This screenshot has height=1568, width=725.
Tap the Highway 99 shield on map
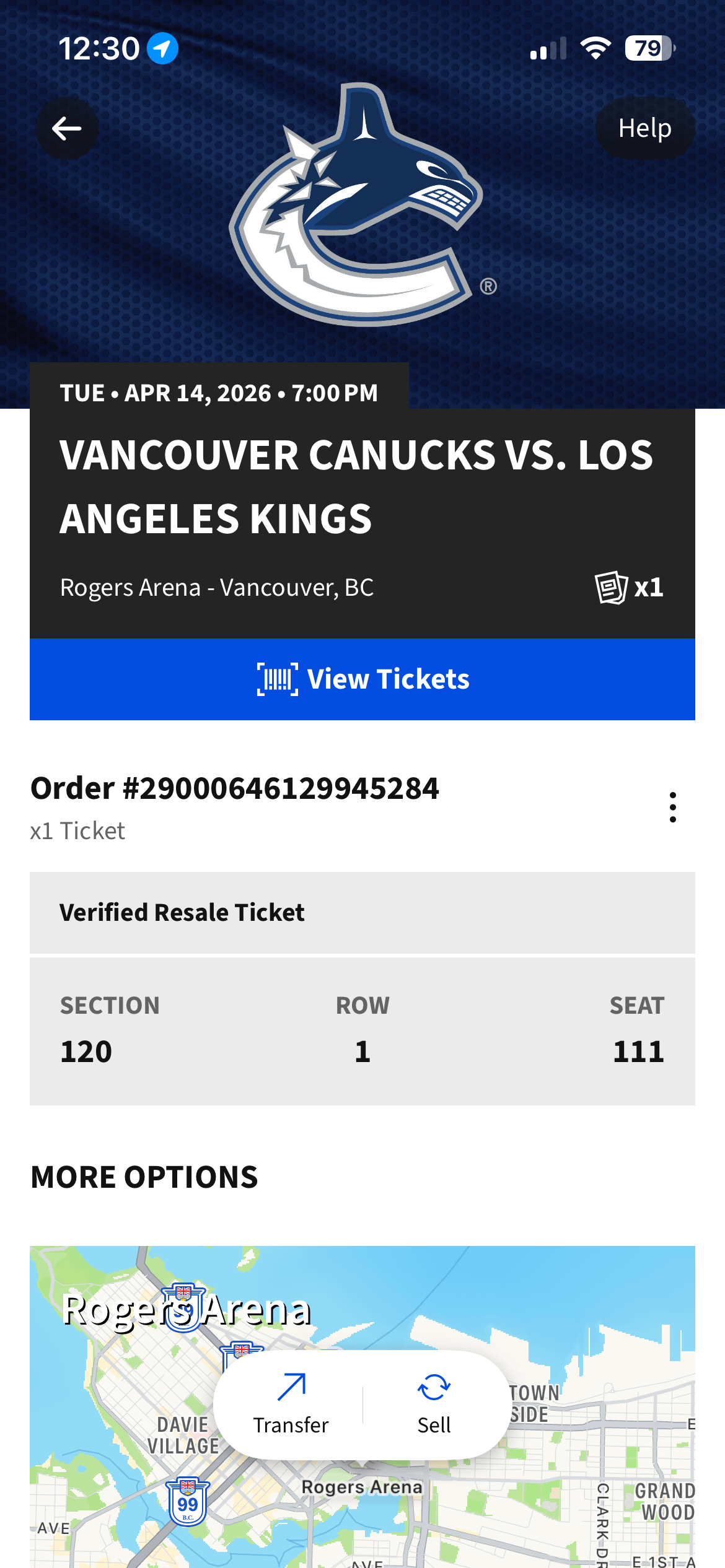pyautogui.click(x=188, y=1502)
